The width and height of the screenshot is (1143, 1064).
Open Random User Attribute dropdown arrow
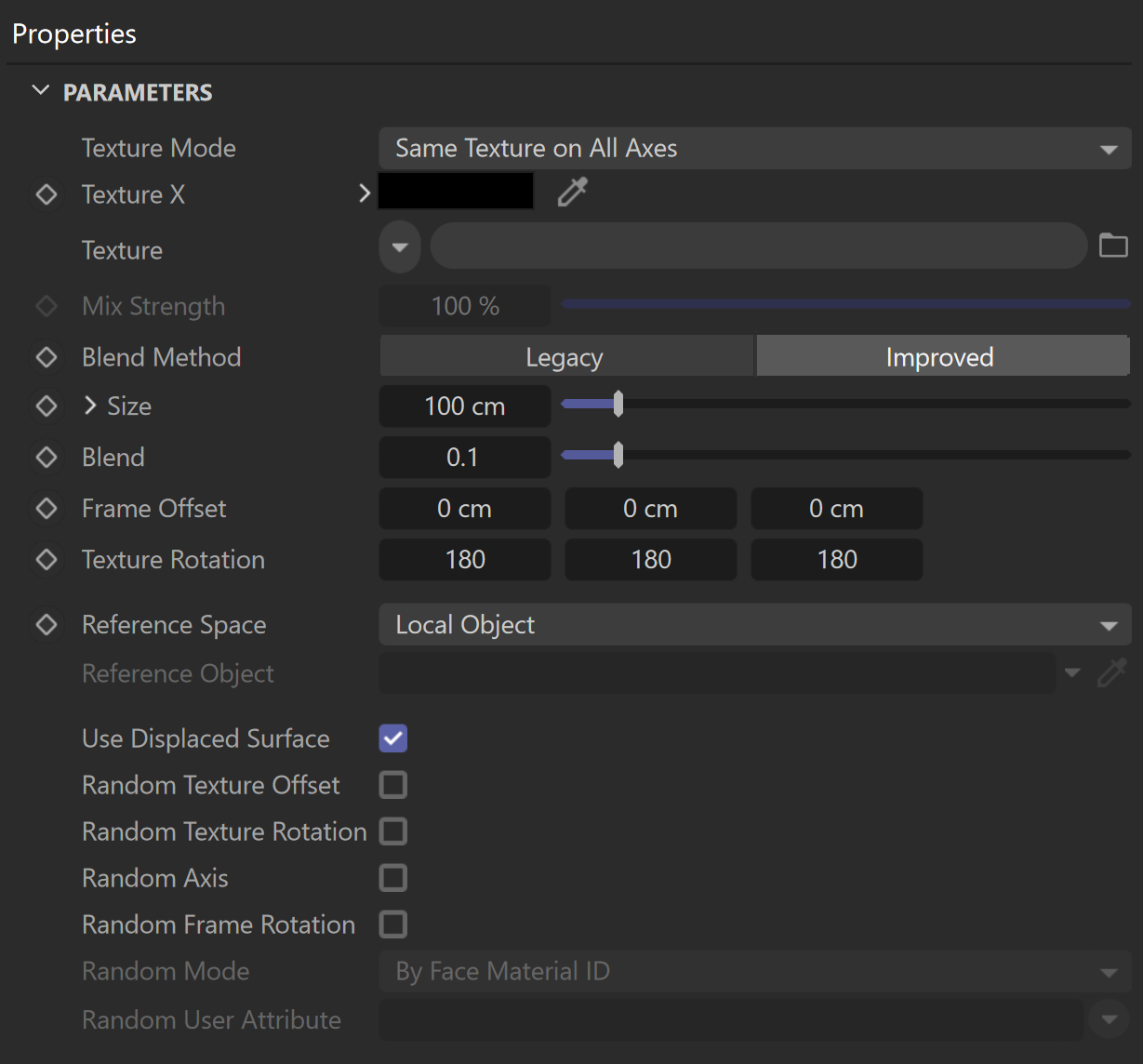click(x=1109, y=1019)
